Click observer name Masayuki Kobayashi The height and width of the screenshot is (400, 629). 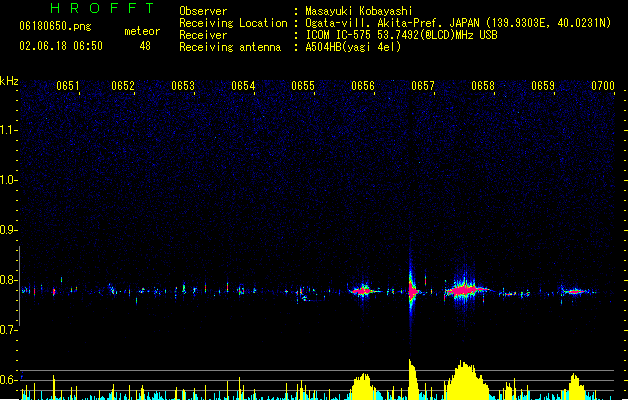(x=359, y=11)
